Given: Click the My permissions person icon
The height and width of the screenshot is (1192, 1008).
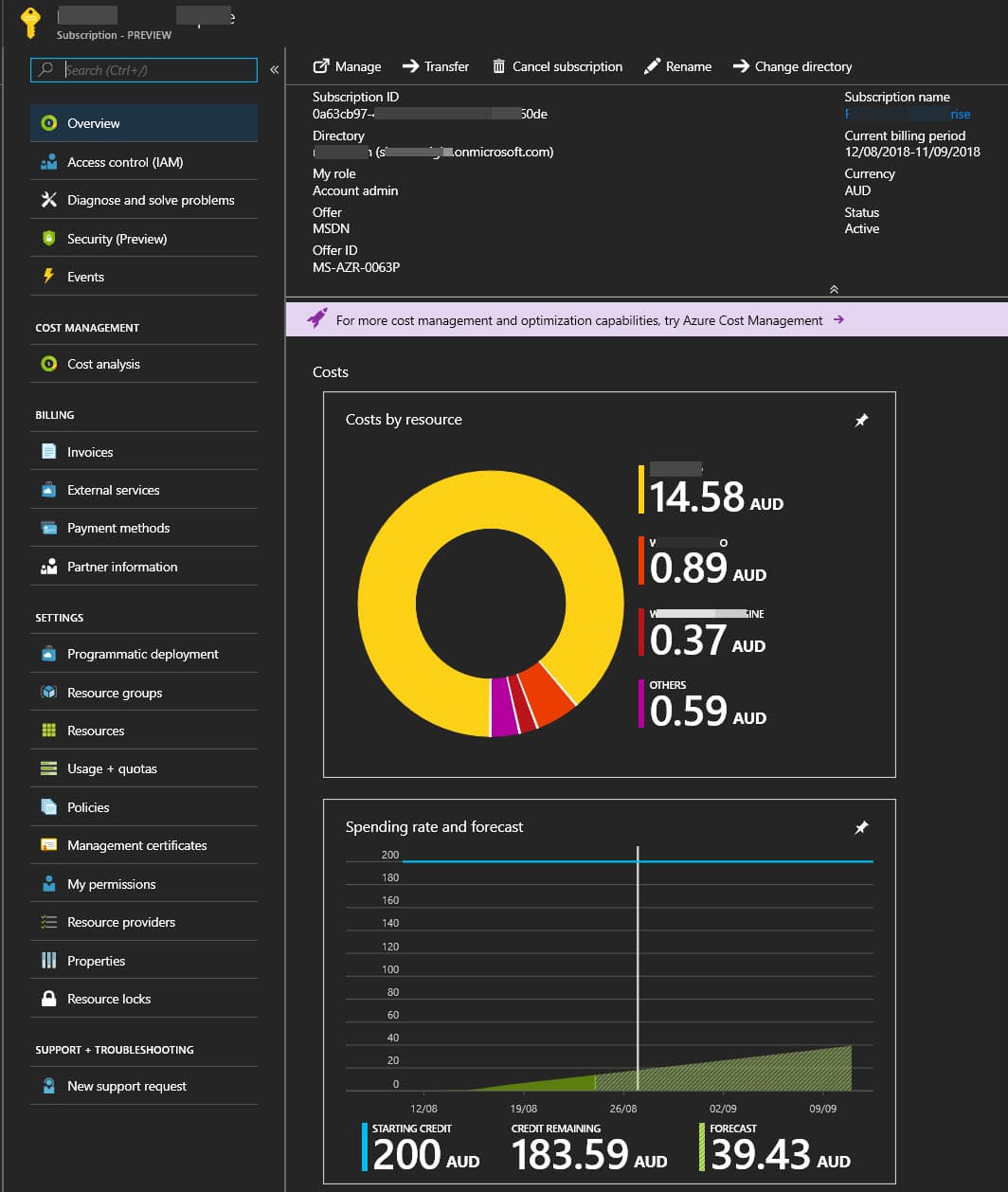Looking at the screenshot, I should coord(49,884).
